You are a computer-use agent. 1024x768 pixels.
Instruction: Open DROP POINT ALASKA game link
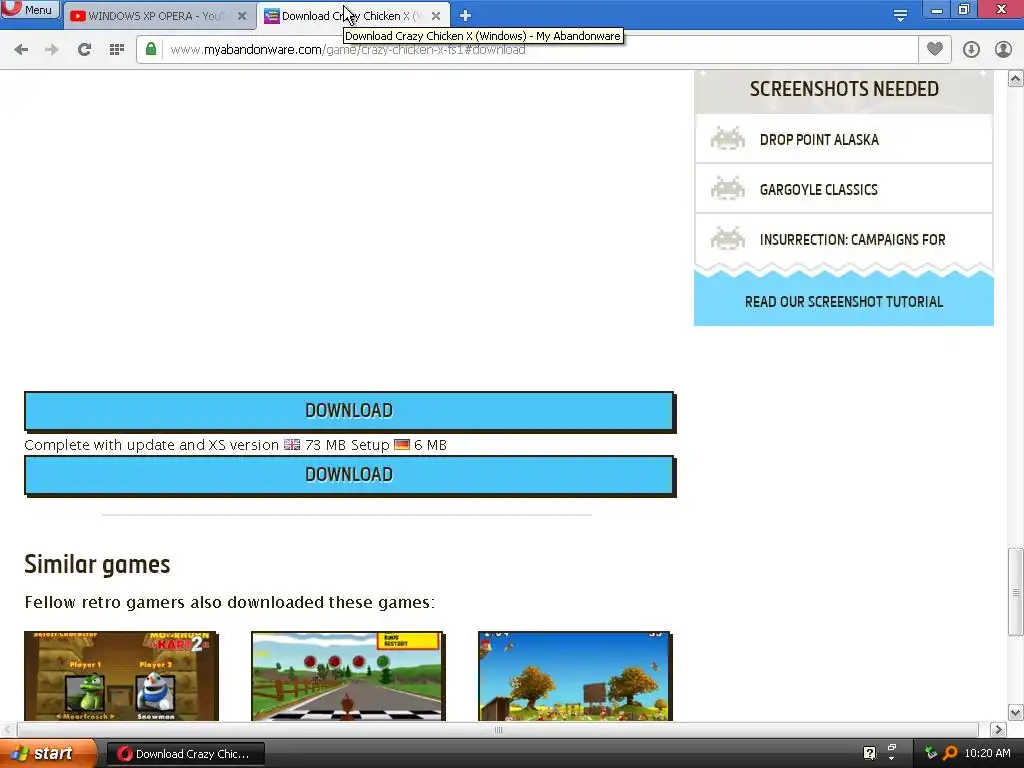pos(819,140)
